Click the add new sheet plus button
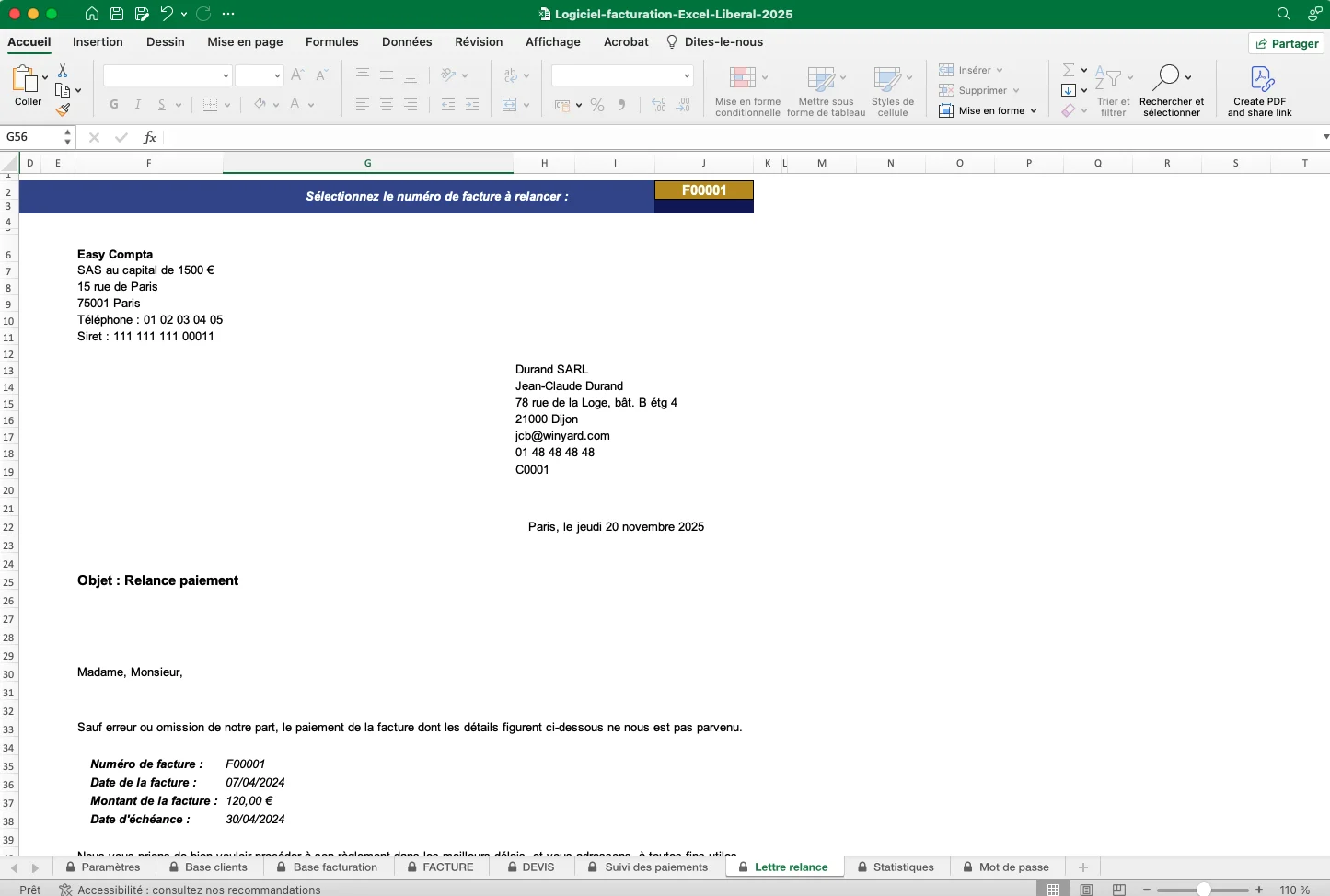Image resolution: width=1330 pixels, height=896 pixels. pos(1083,867)
